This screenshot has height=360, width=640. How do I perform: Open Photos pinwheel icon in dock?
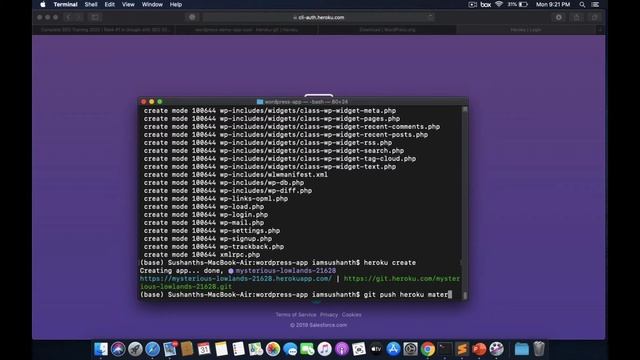273,349
